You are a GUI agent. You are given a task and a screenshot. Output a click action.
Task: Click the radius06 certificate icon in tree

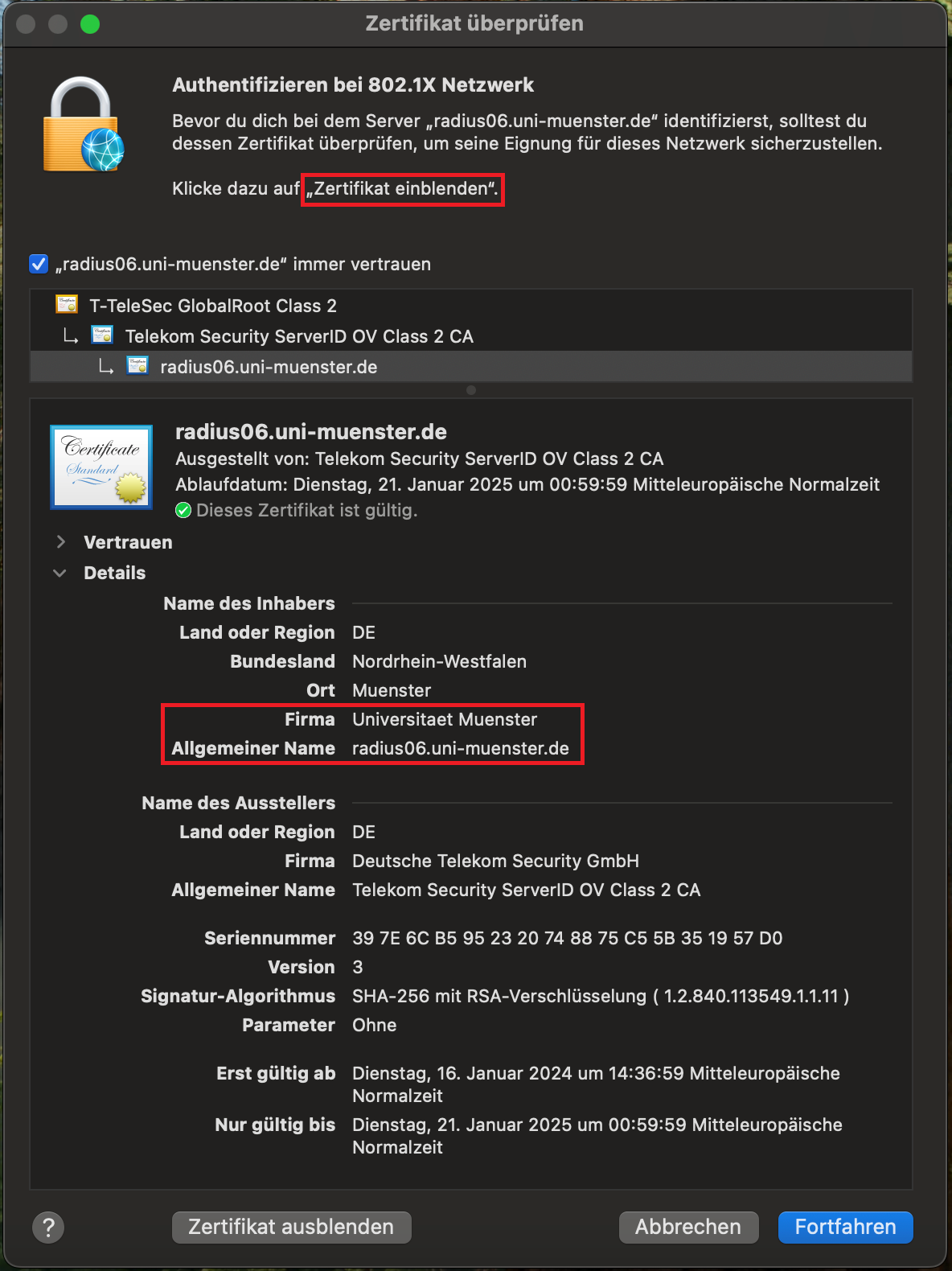137,366
